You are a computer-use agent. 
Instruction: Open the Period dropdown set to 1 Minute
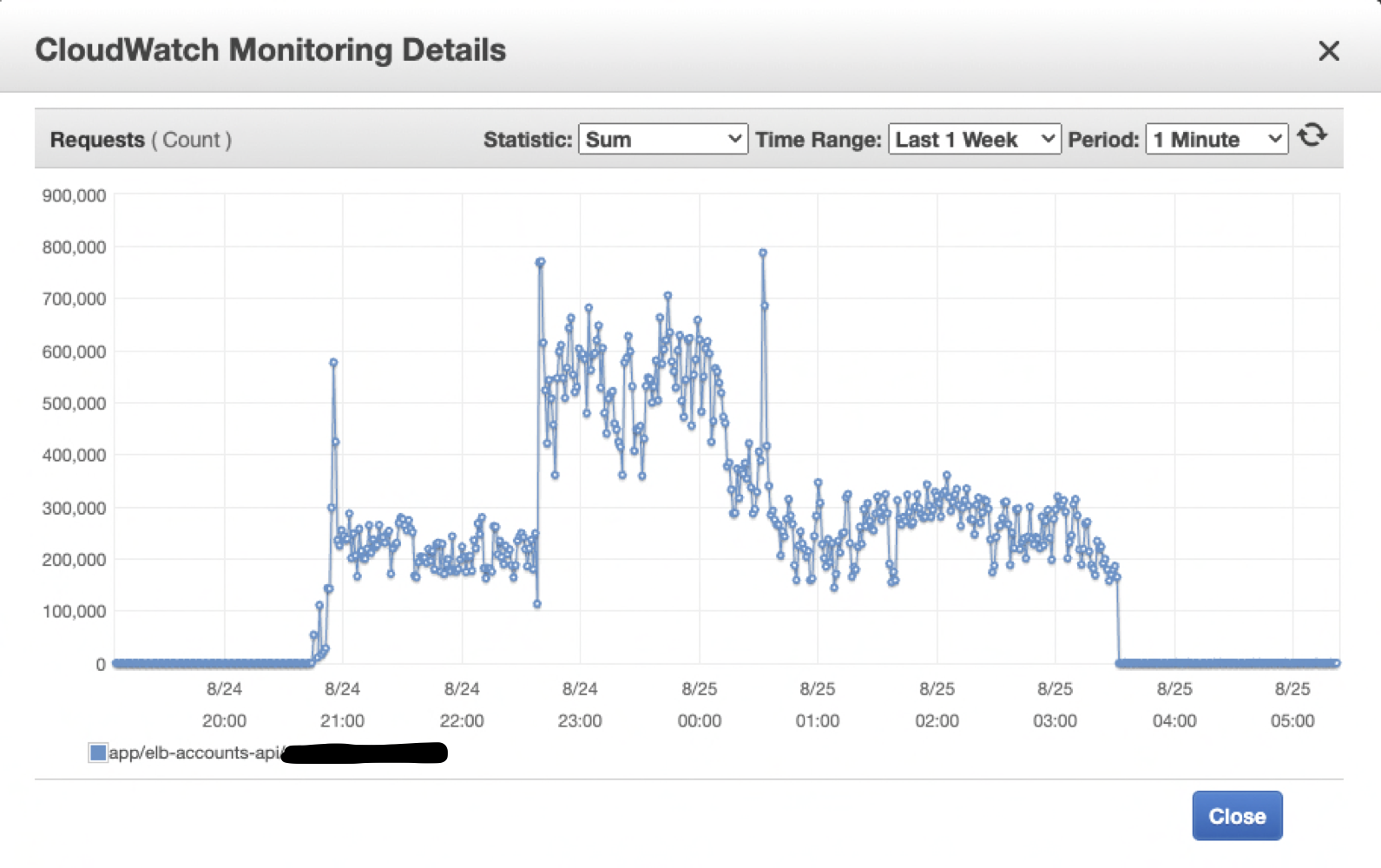[1217, 140]
